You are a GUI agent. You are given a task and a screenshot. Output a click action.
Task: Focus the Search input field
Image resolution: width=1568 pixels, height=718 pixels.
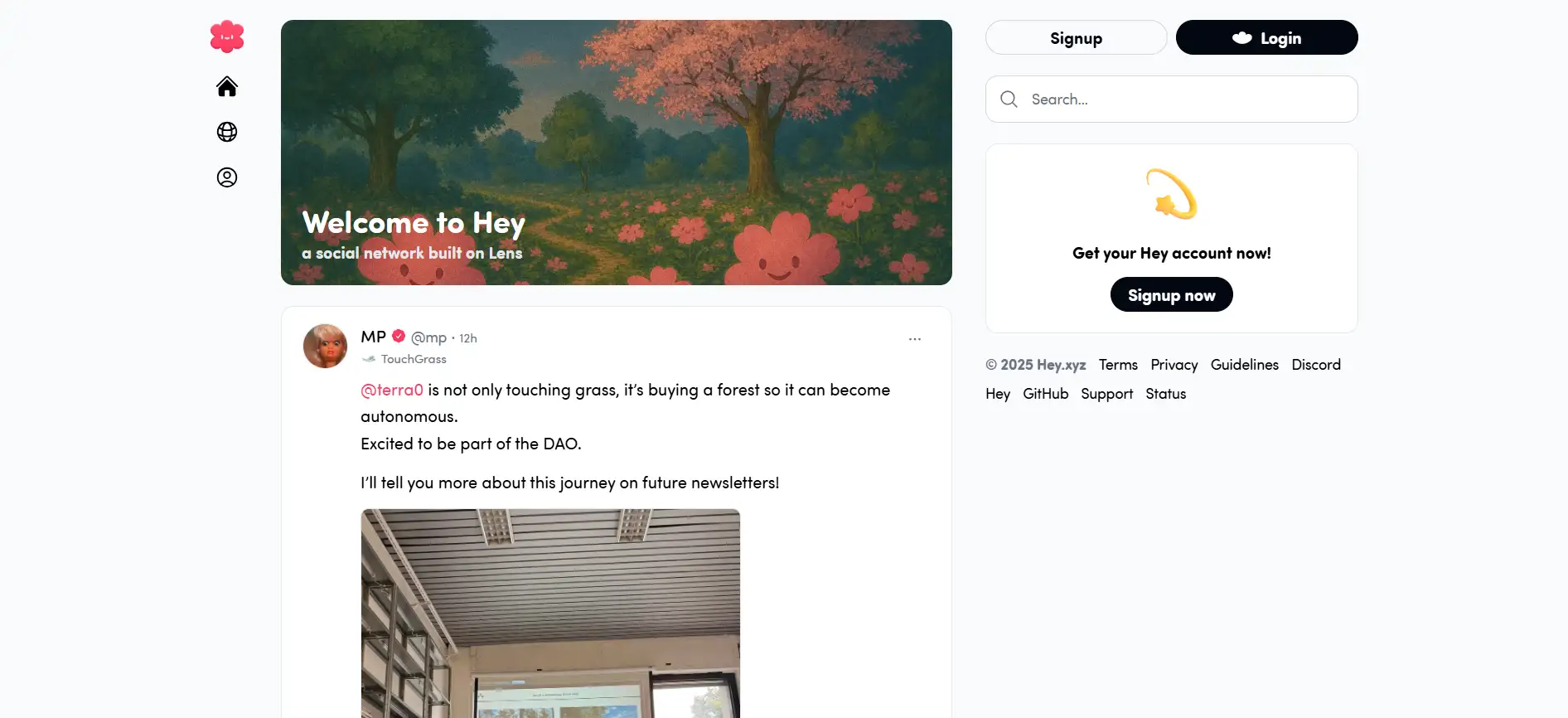[x=1185, y=99]
